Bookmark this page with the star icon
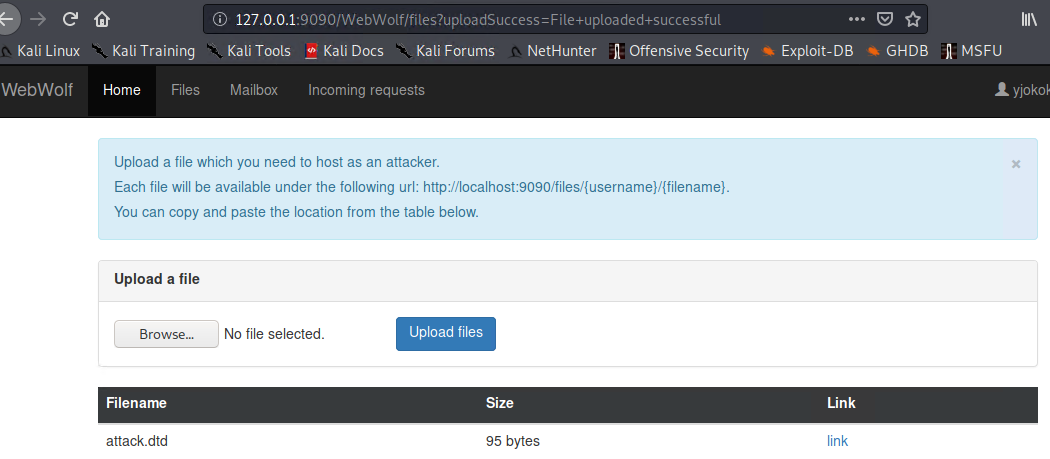This screenshot has height=459, width=1050. [x=912, y=19]
